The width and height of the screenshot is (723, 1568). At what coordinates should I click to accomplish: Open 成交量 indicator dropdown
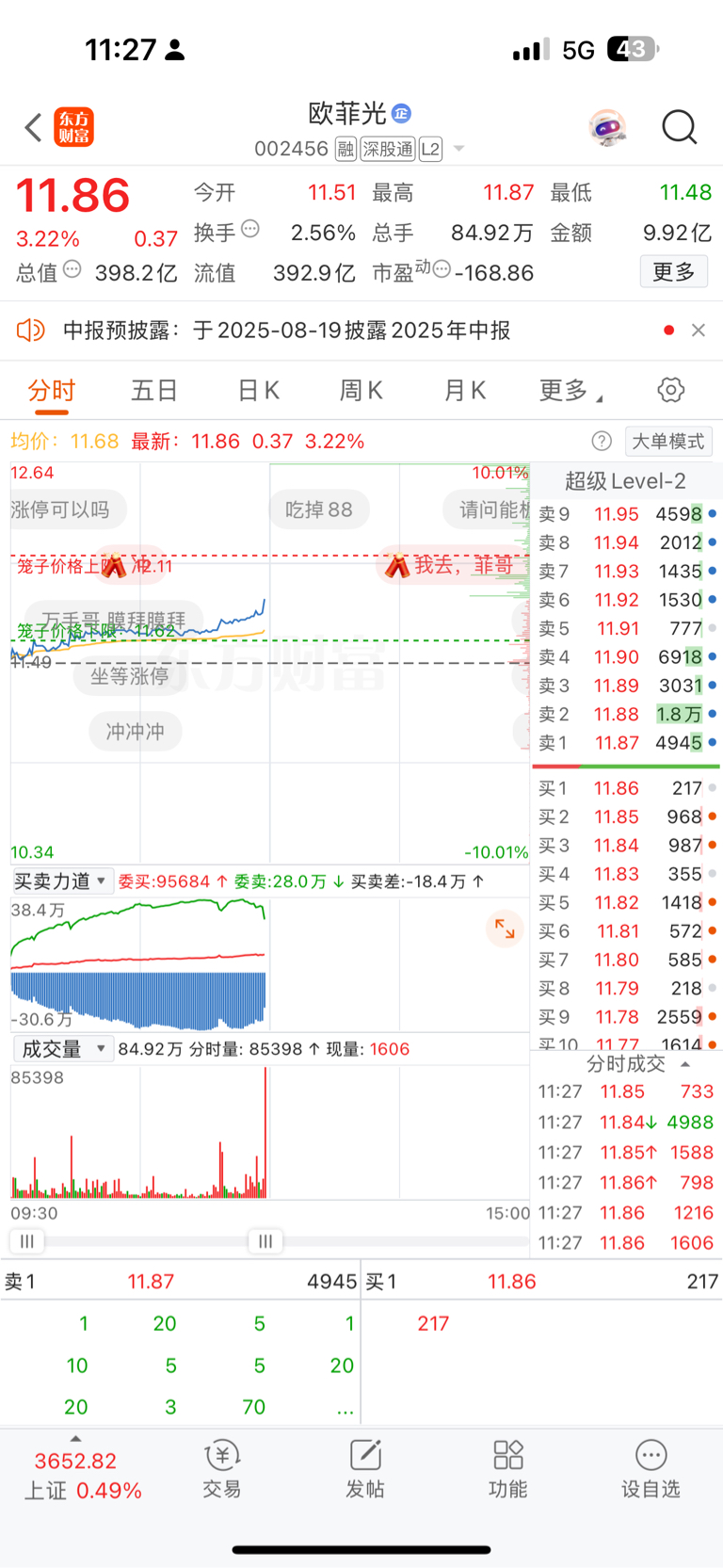pyautogui.click(x=63, y=1049)
